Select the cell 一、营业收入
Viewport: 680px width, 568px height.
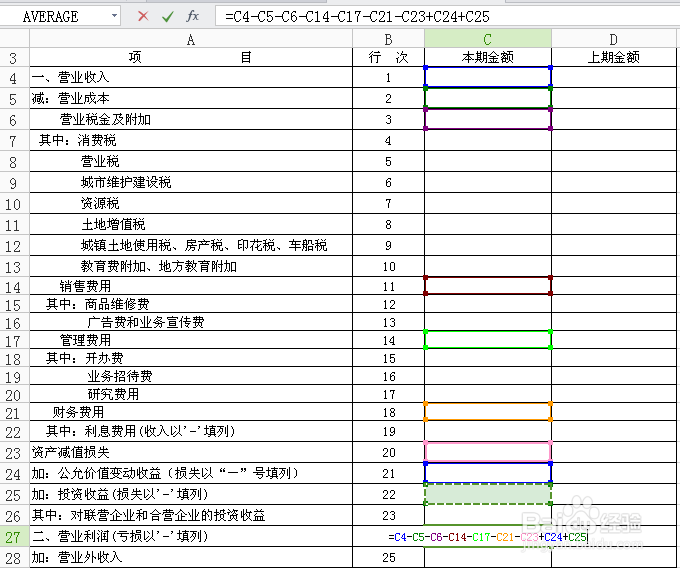191,78
